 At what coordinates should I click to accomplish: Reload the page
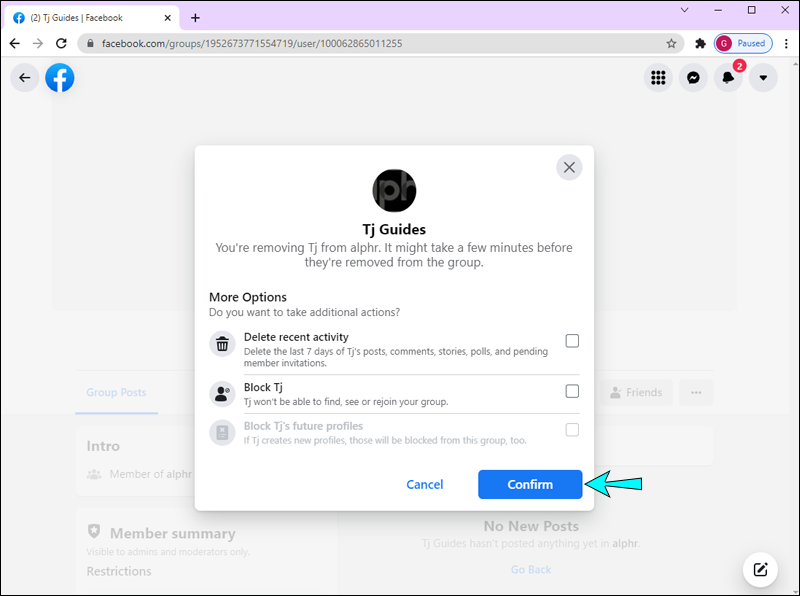[x=61, y=43]
